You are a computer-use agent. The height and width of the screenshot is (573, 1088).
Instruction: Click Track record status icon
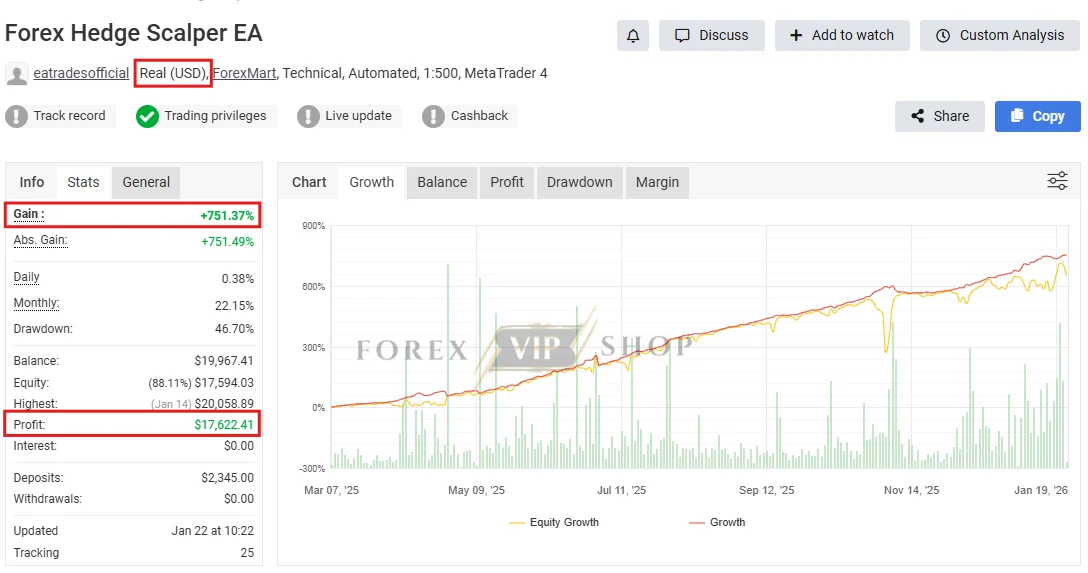[17, 116]
